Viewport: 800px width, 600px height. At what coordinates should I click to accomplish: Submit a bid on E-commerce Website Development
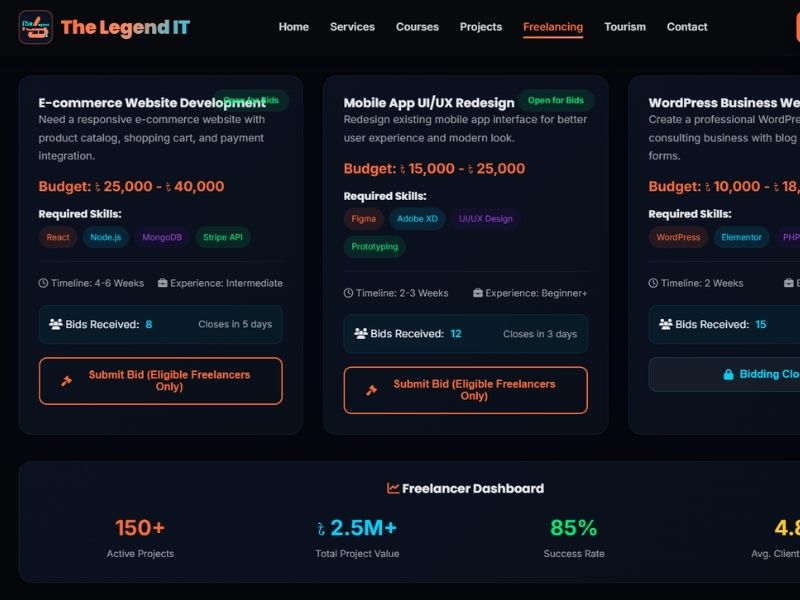click(160, 381)
